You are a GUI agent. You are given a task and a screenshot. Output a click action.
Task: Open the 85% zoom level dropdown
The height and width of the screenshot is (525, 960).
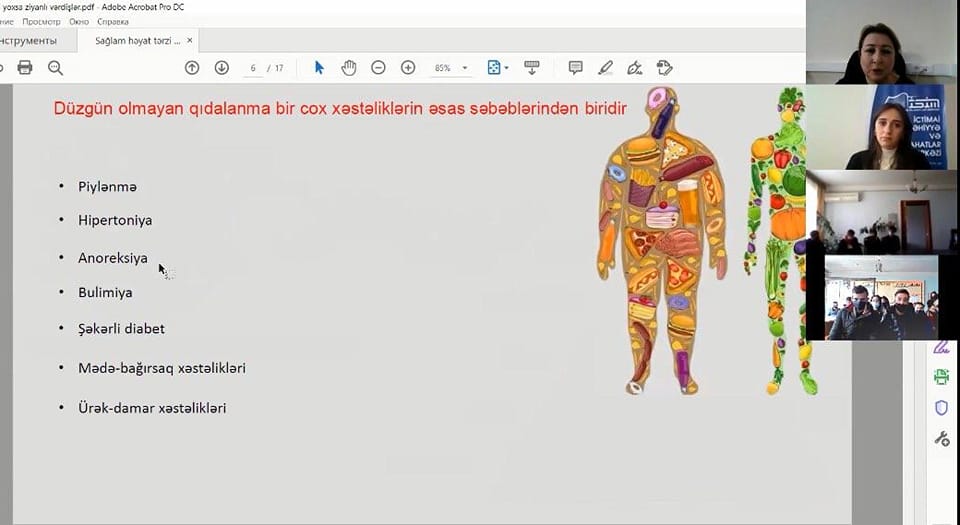(x=465, y=68)
